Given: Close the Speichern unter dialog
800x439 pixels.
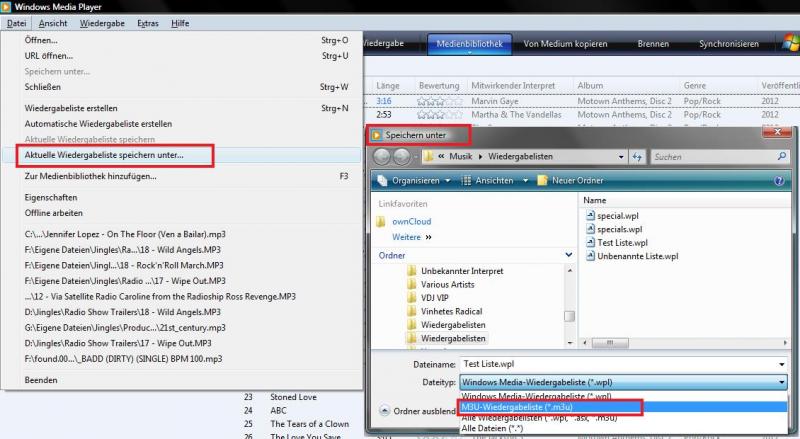Looking at the screenshot, I should tap(777, 132).
